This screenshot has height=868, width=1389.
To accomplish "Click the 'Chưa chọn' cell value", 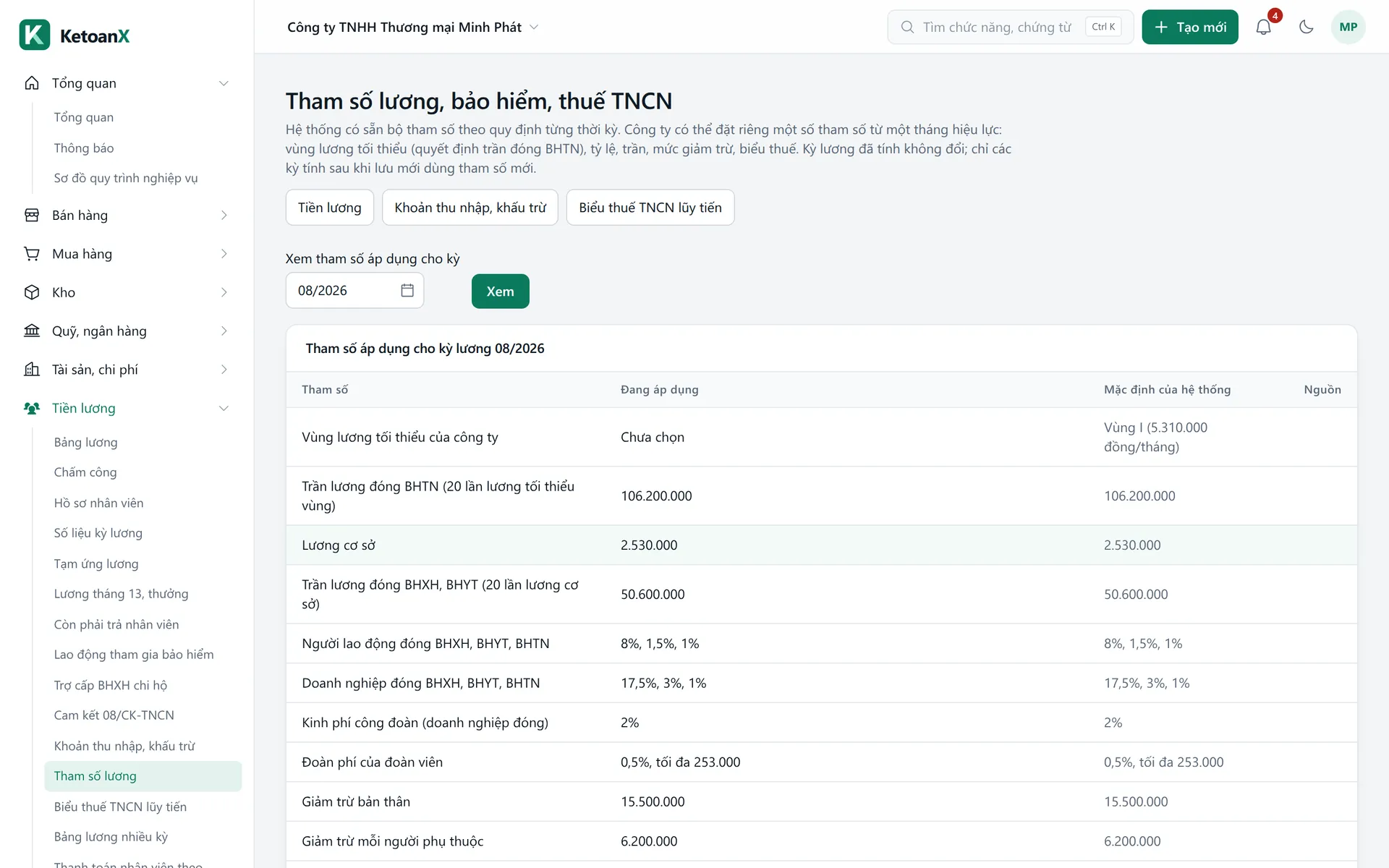I will [653, 437].
